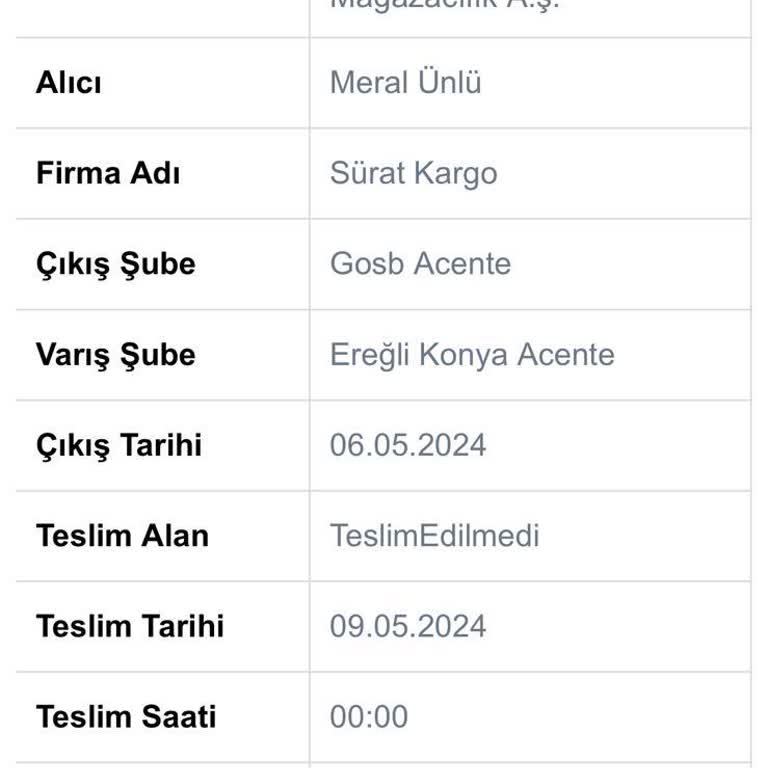Select Ereğli Konya Acente arrival branch
This screenshot has width=768, height=768.
click(472, 355)
